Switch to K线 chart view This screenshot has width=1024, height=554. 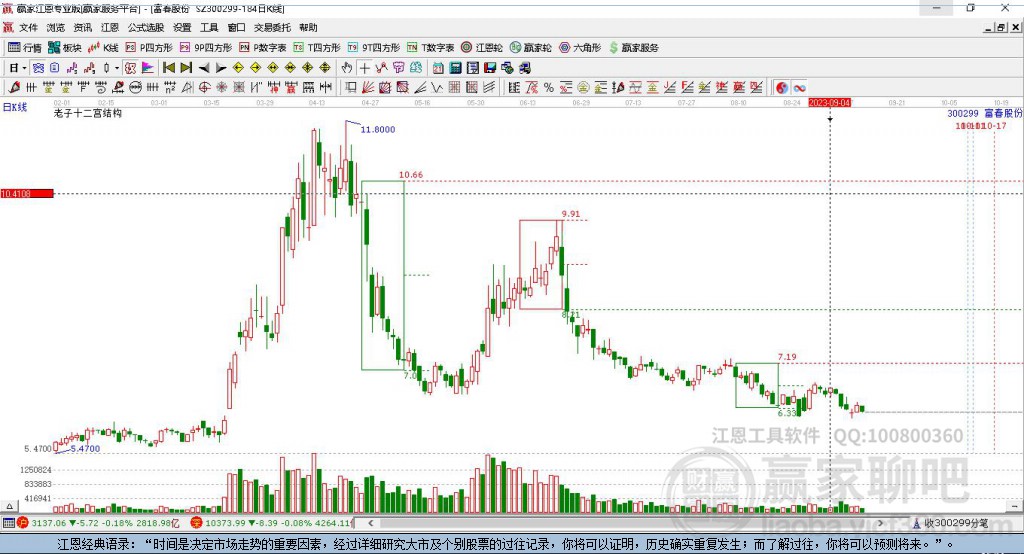[x=103, y=48]
